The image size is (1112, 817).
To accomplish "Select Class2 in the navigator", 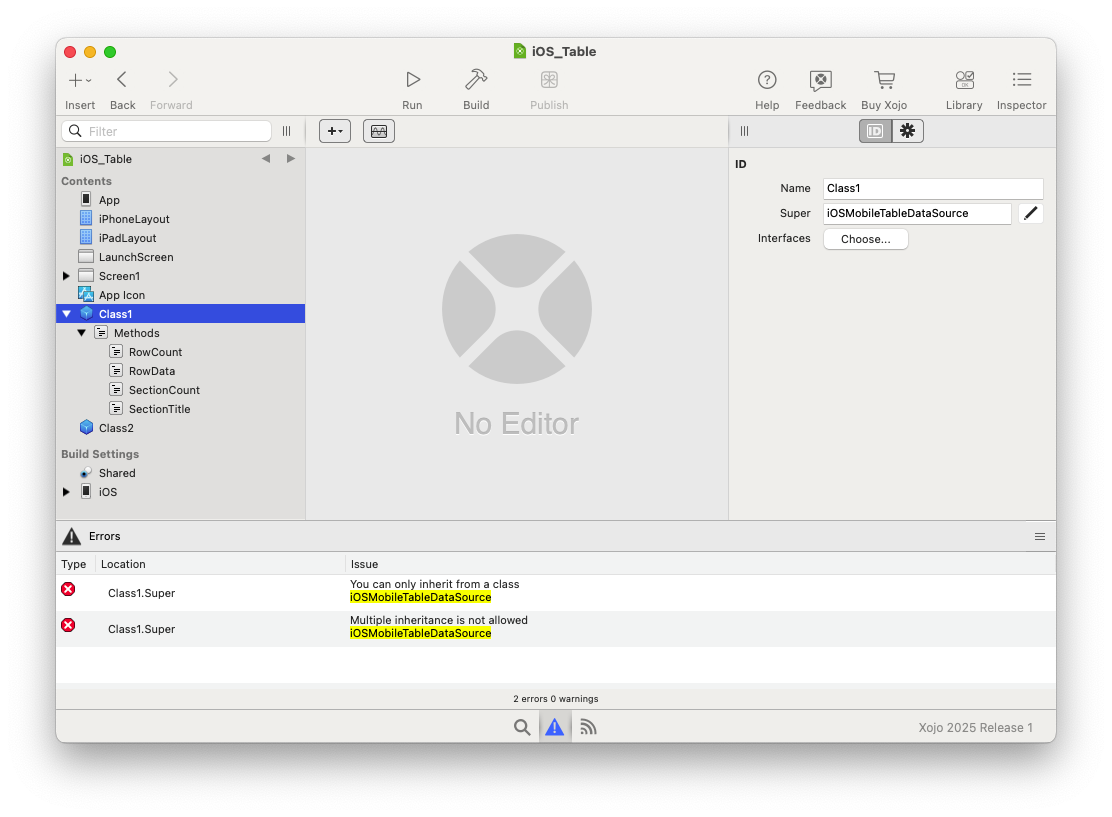I will coord(116,428).
